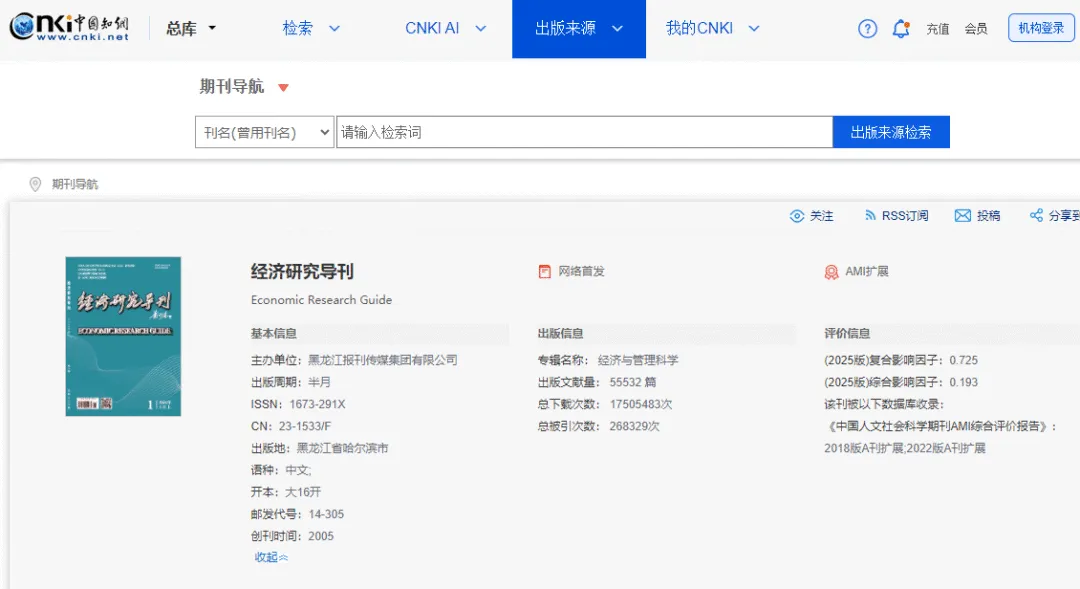Click the CN 23-1533/F value
1080x589 pixels.
(304, 426)
